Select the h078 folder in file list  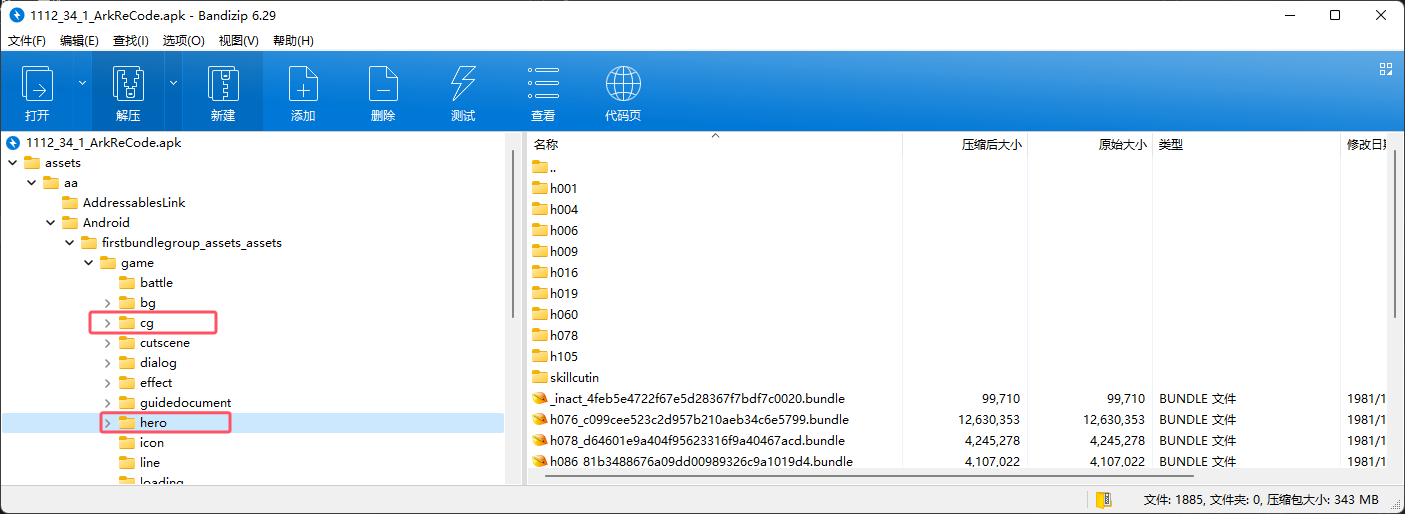(555, 335)
